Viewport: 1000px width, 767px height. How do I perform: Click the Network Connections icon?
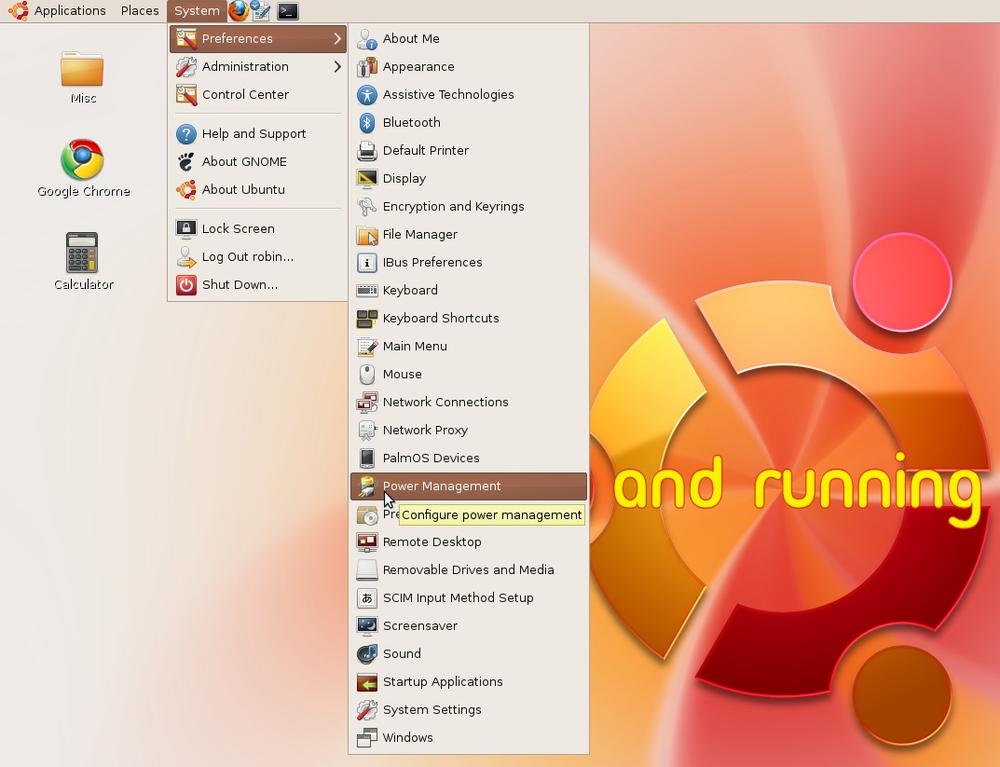pos(366,402)
